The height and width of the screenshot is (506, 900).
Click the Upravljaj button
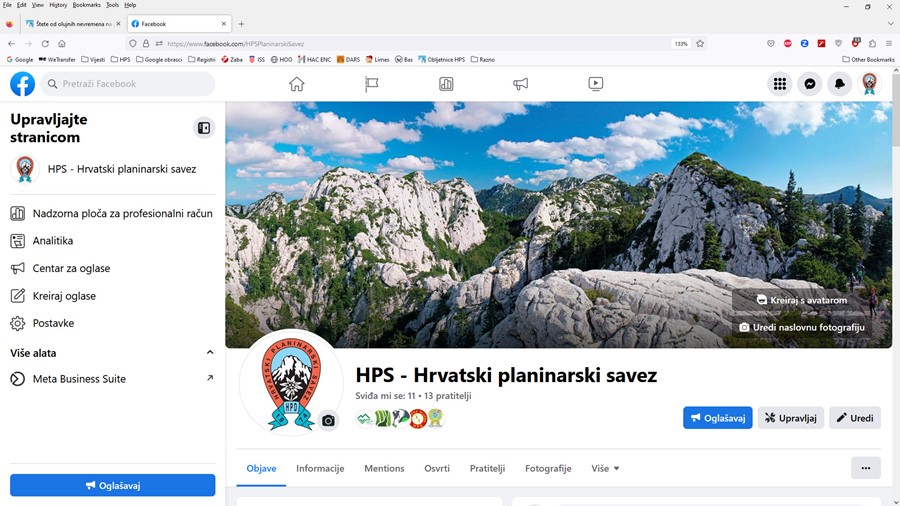[790, 418]
